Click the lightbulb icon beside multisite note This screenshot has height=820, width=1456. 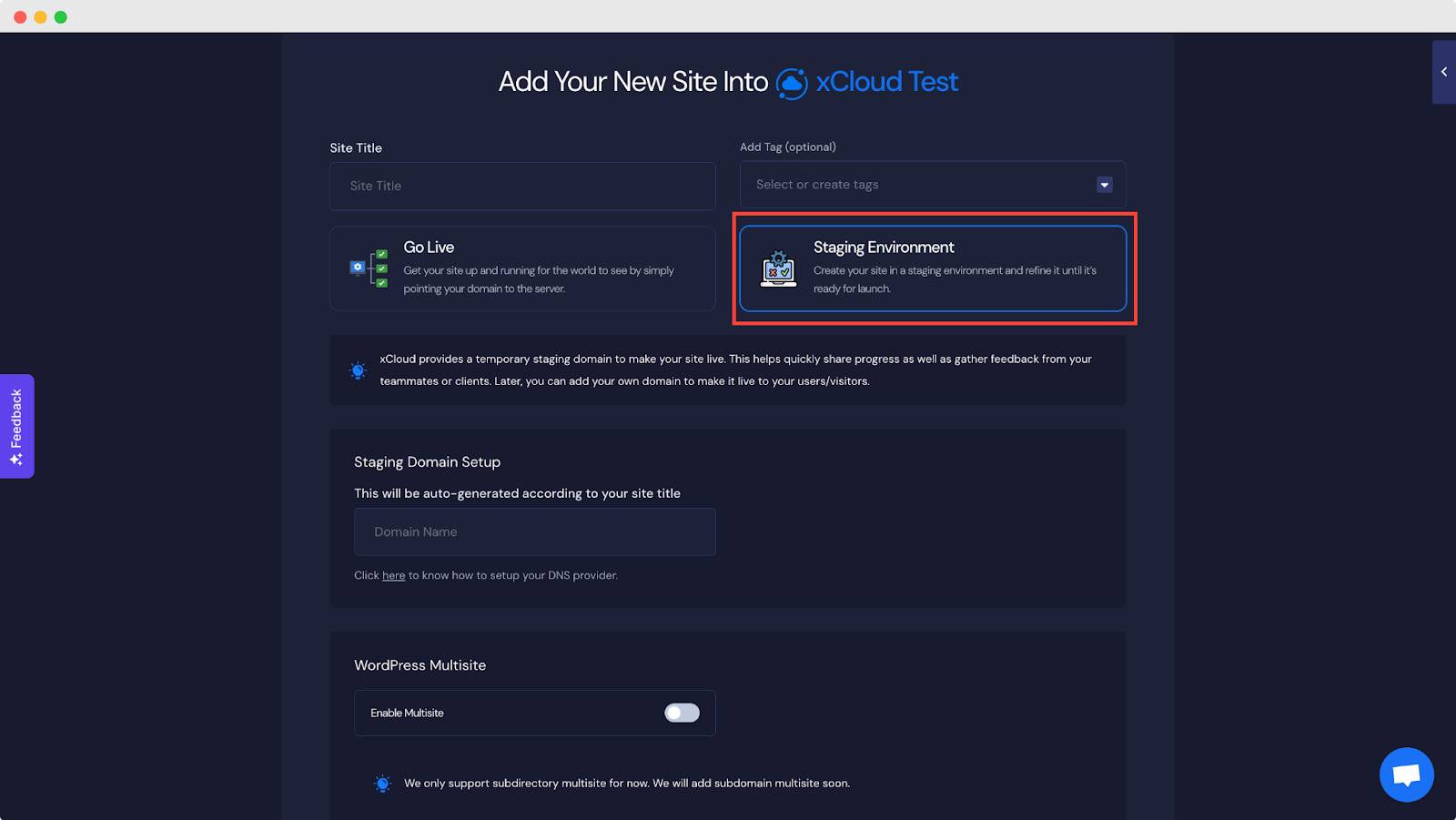(x=383, y=784)
